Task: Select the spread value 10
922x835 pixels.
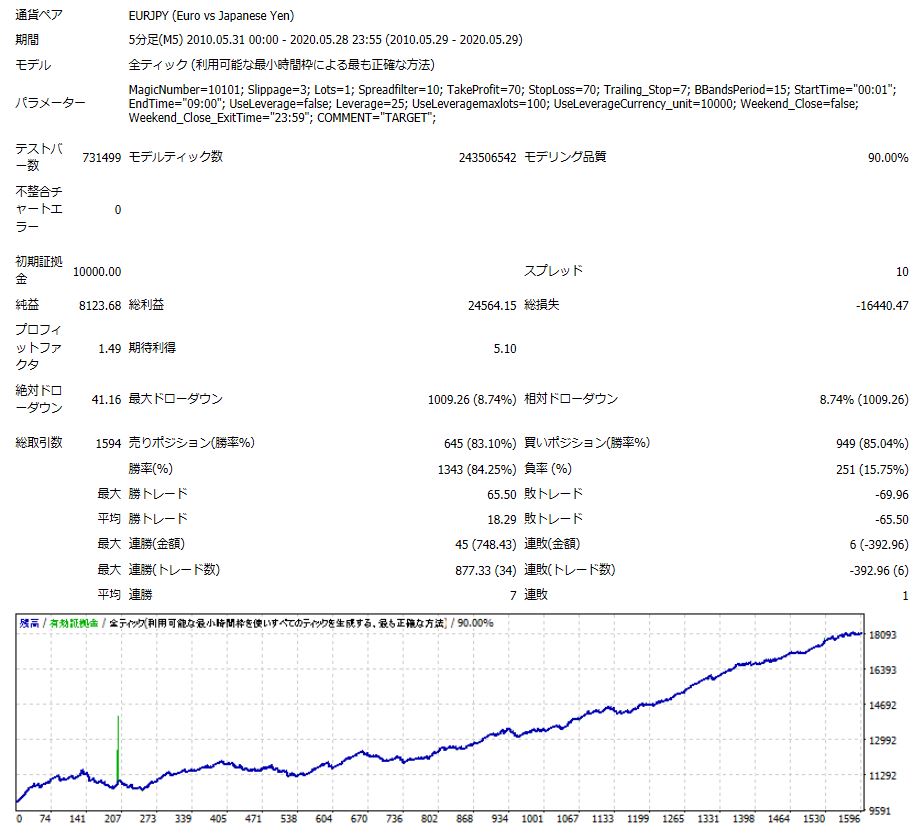Action: (x=902, y=272)
